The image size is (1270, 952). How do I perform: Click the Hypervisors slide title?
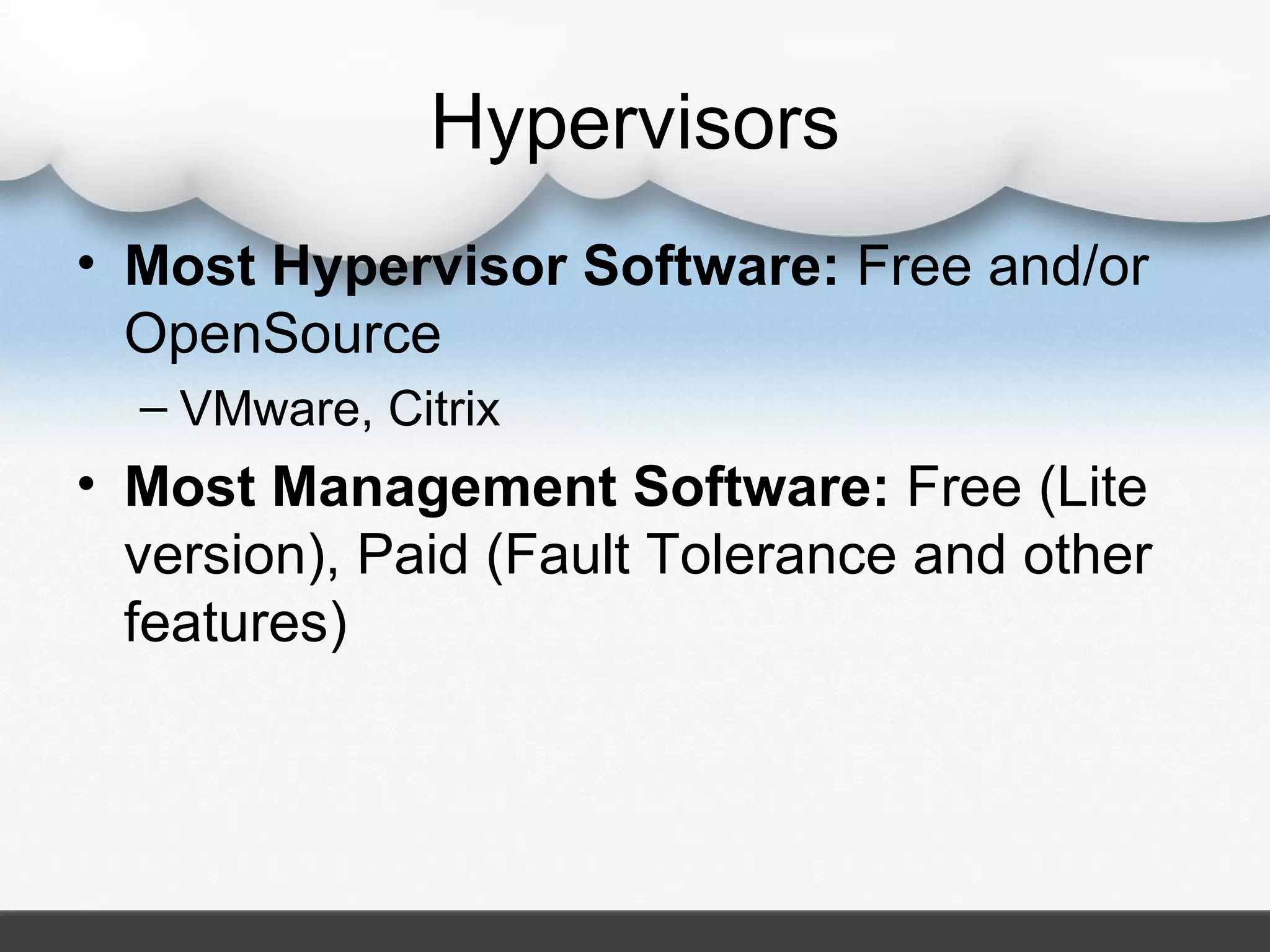pyautogui.click(x=634, y=123)
